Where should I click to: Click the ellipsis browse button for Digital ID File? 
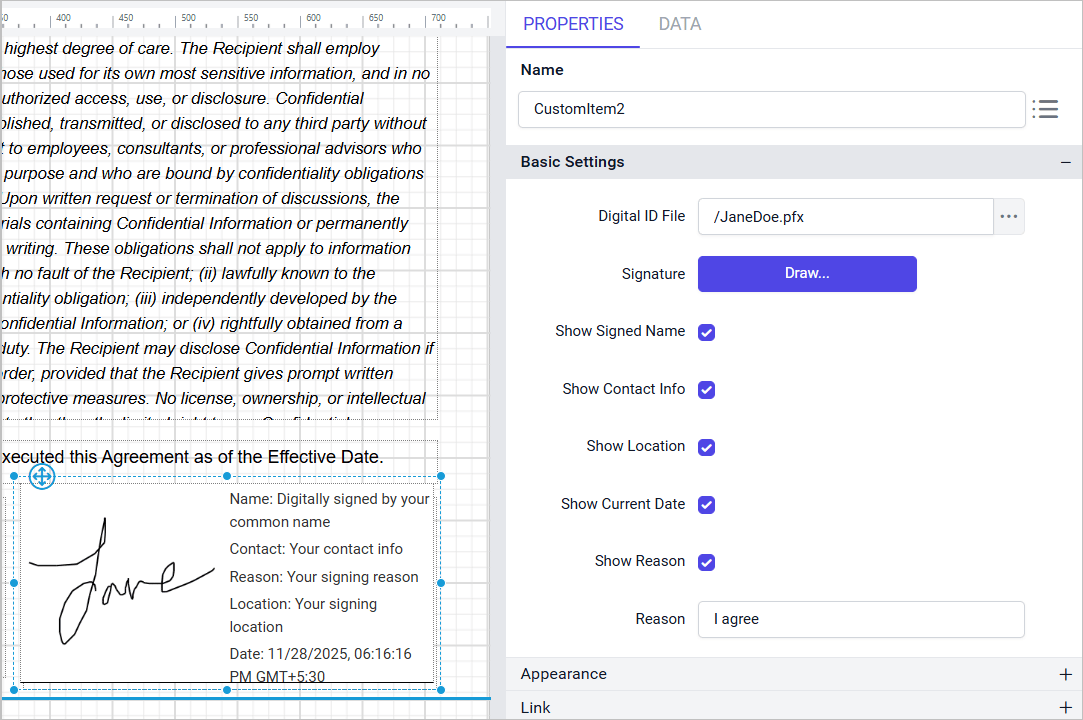click(x=1008, y=217)
